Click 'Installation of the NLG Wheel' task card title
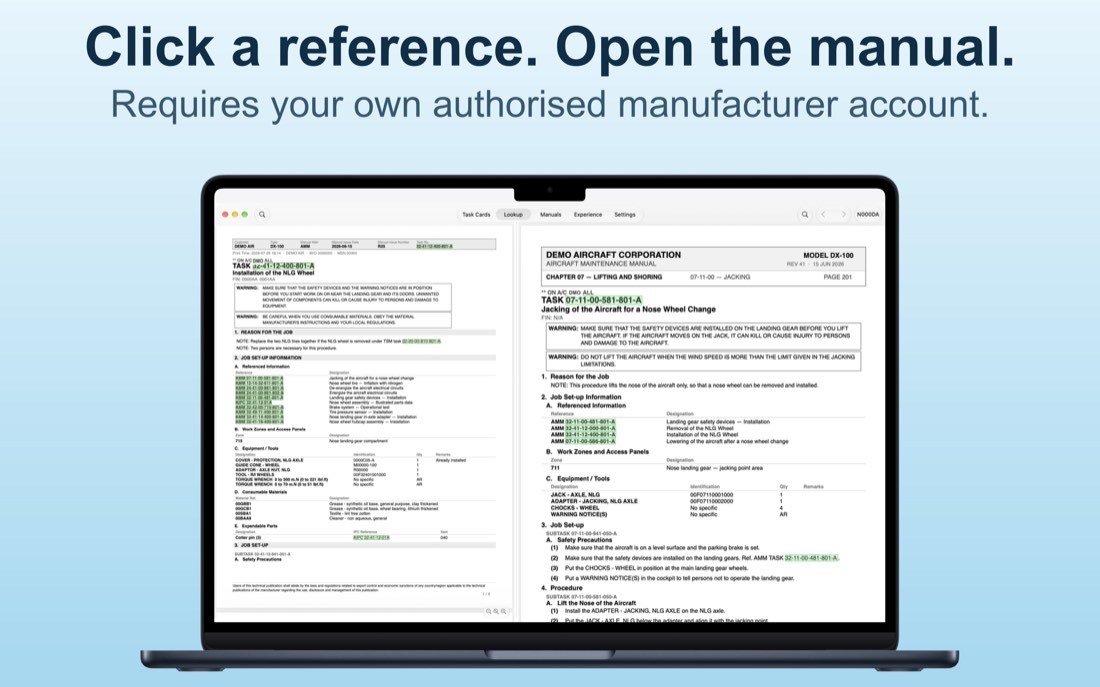The image size is (1100, 687). coord(274,273)
